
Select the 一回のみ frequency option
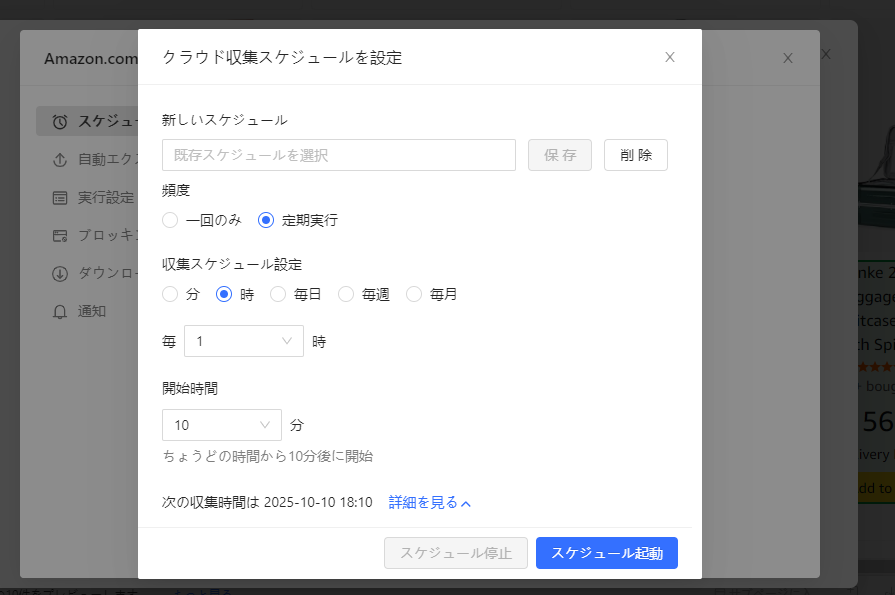[170, 220]
